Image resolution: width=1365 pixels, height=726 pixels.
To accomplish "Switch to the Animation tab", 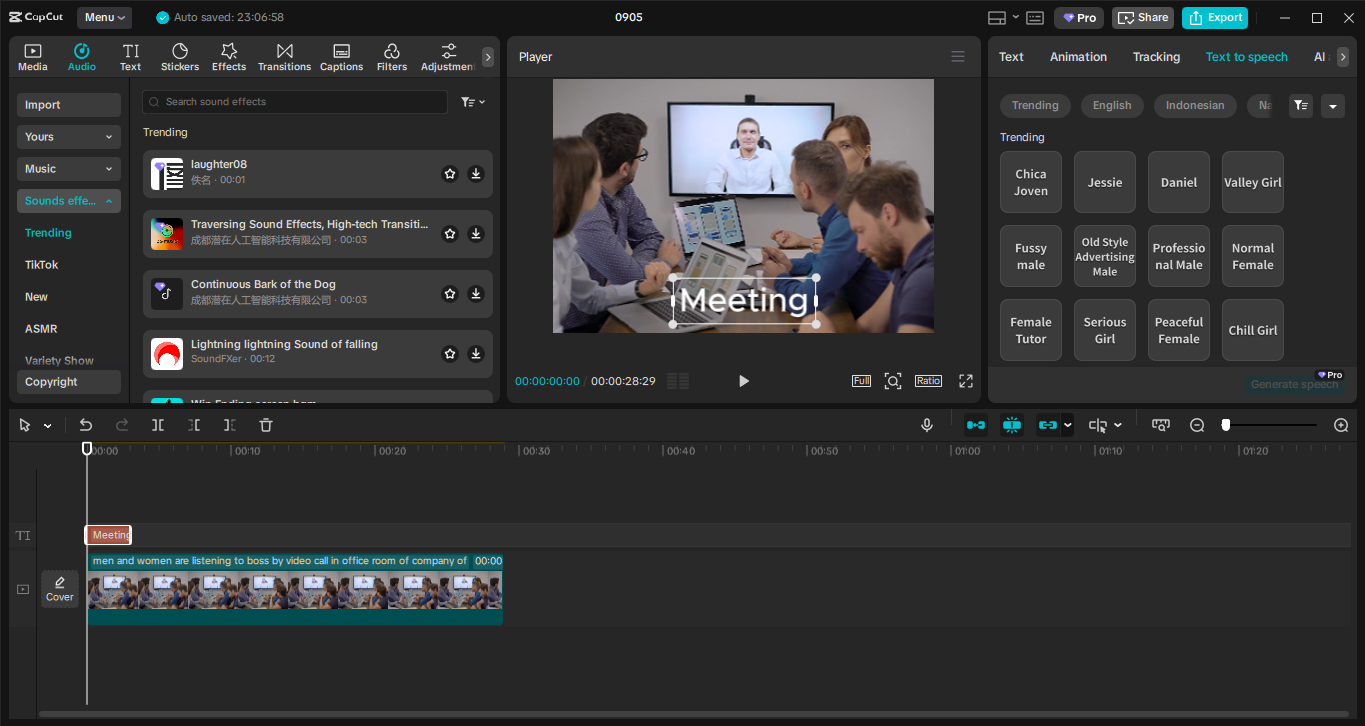I will (x=1078, y=56).
